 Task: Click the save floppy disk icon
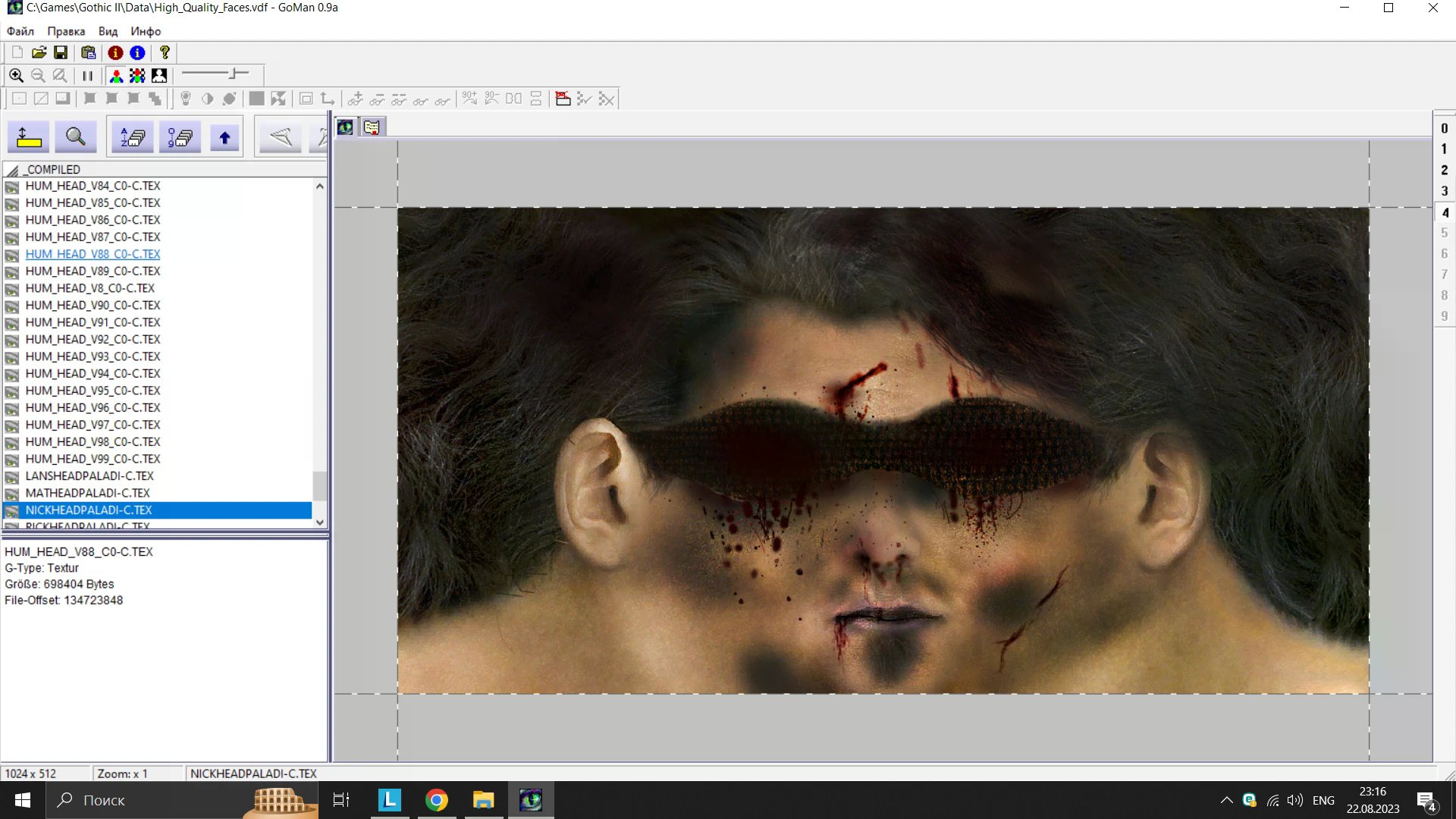point(61,52)
